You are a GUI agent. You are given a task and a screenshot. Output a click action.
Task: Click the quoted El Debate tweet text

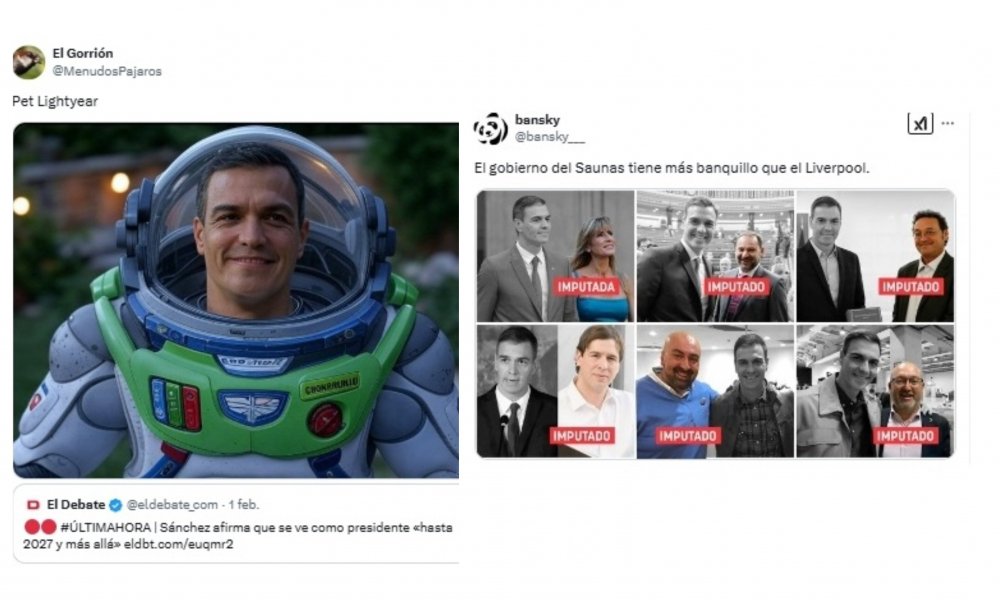tap(238, 536)
